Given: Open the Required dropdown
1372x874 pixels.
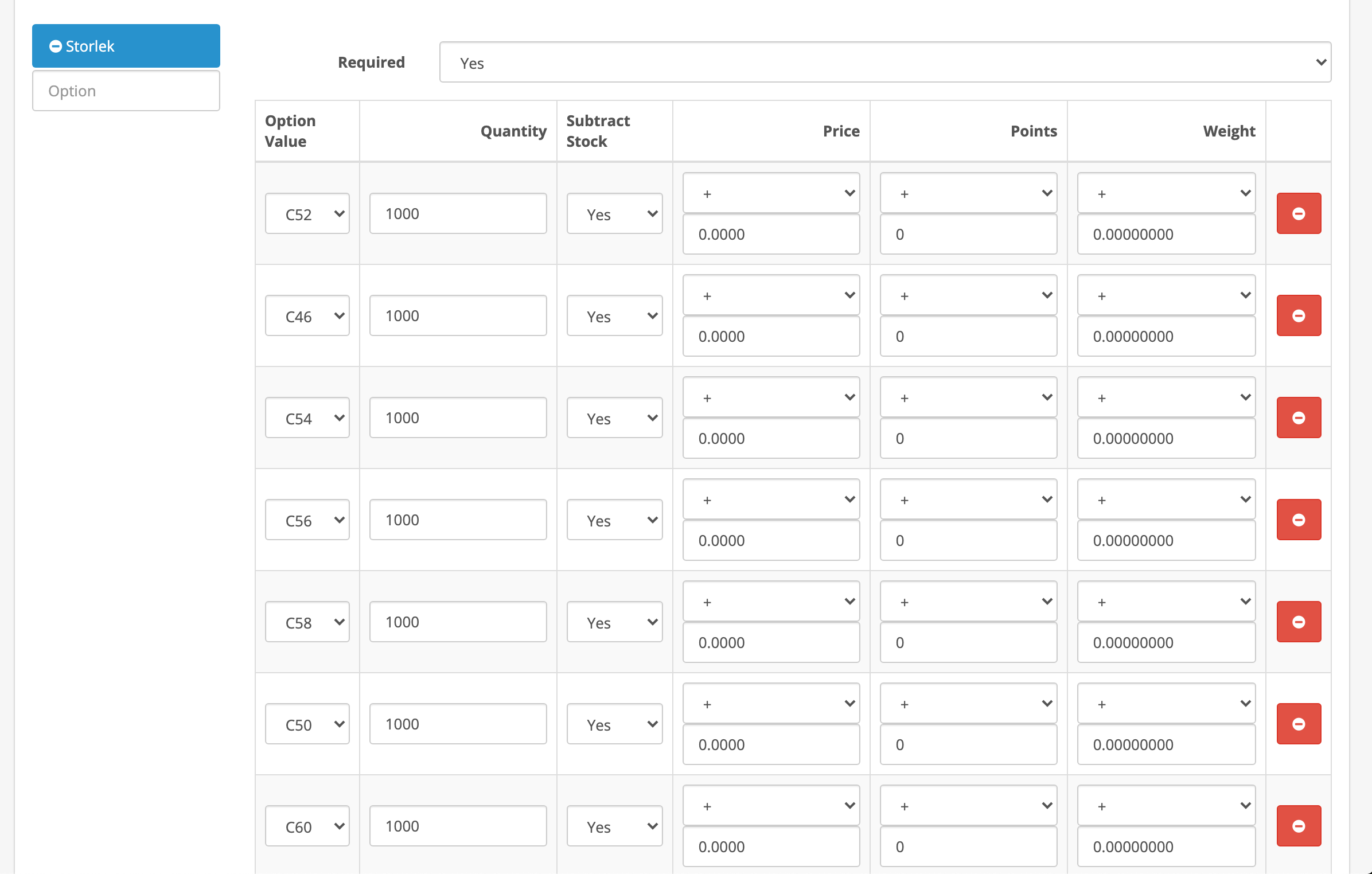Looking at the screenshot, I should [x=885, y=62].
